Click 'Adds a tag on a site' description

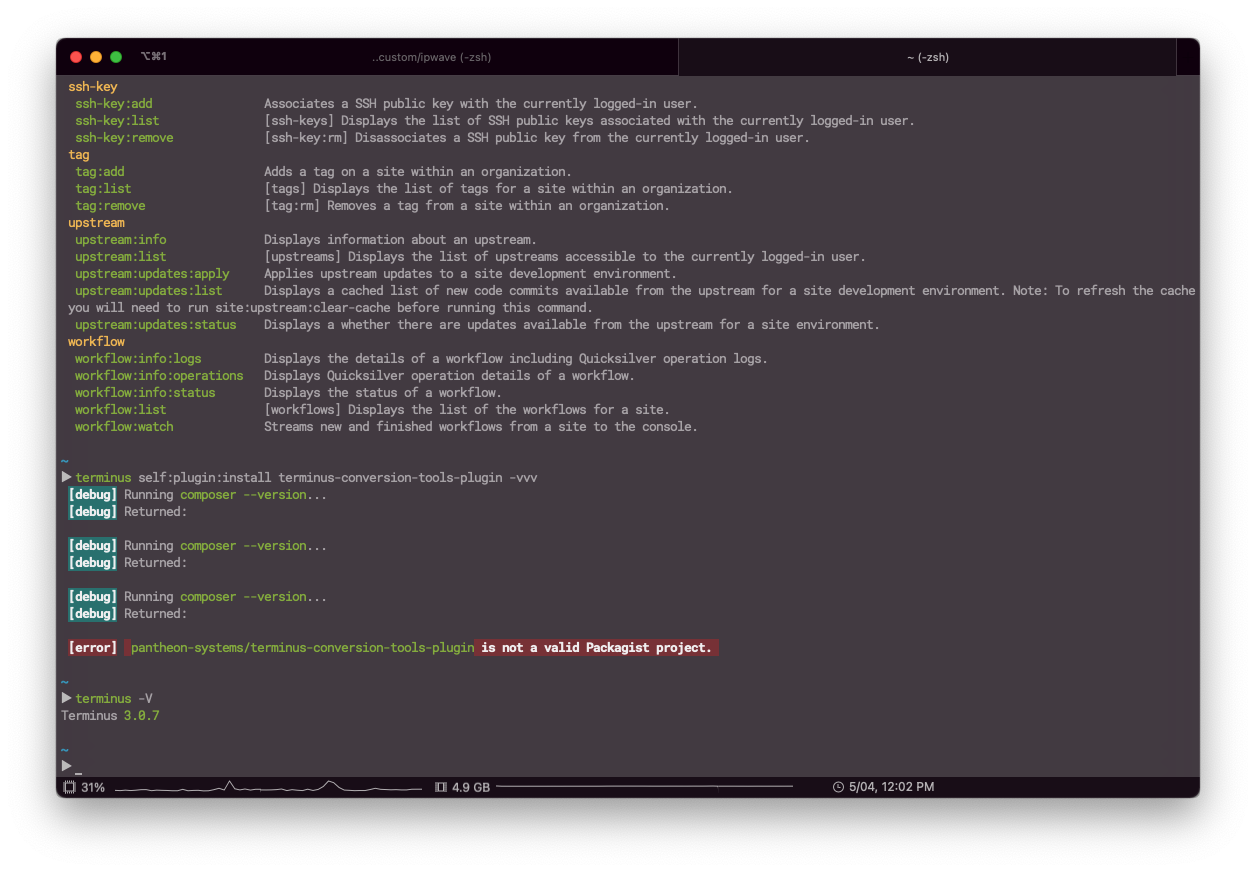(418, 172)
